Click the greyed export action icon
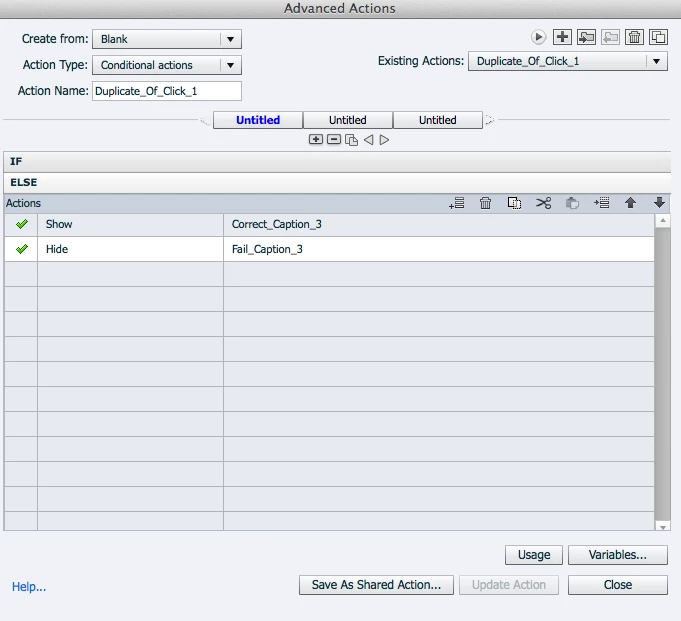The image size is (681, 621). pyautogui.click(x=610, y=37)
